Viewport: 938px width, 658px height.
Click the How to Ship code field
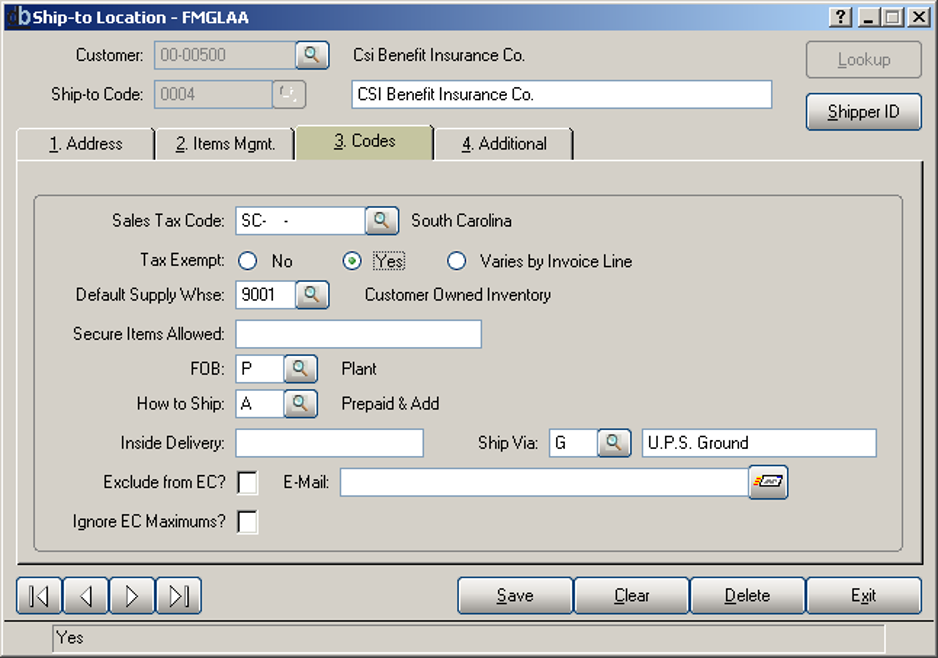(x=260, y=404)
